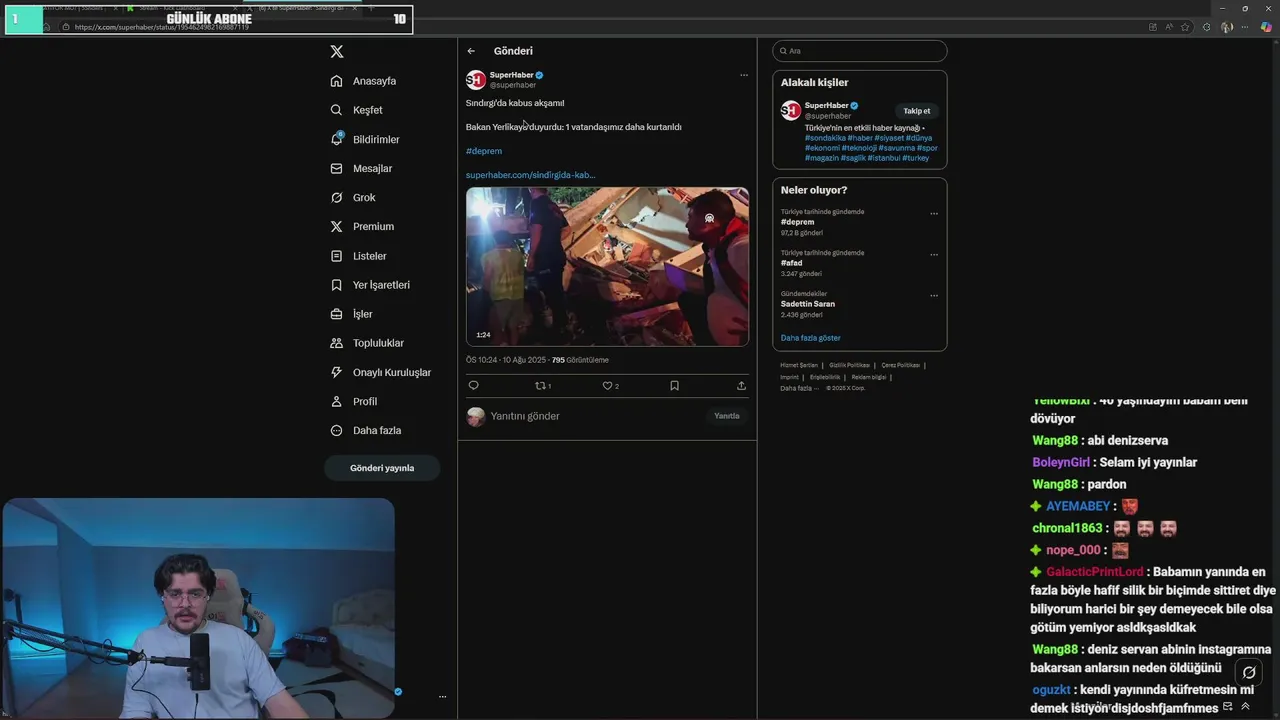Open the Sadettin Saran trend
Image resolution: width=1280 pixels, height=720 pixels.
[x=808, y=304]
